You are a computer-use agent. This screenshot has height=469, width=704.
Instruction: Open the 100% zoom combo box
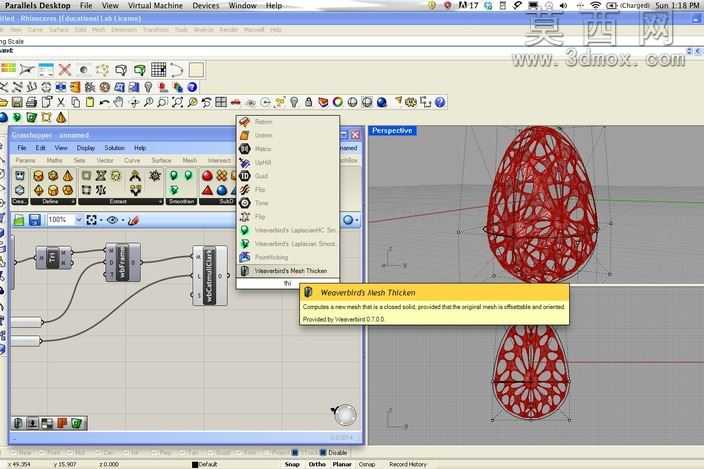click(x=65, y=220)
